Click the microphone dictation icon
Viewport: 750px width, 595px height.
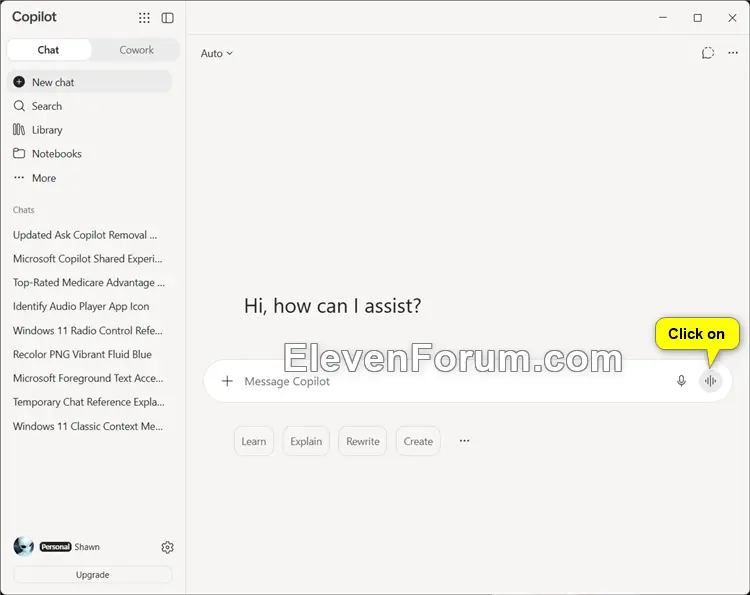pyautogui.click(x=682, y=381)
